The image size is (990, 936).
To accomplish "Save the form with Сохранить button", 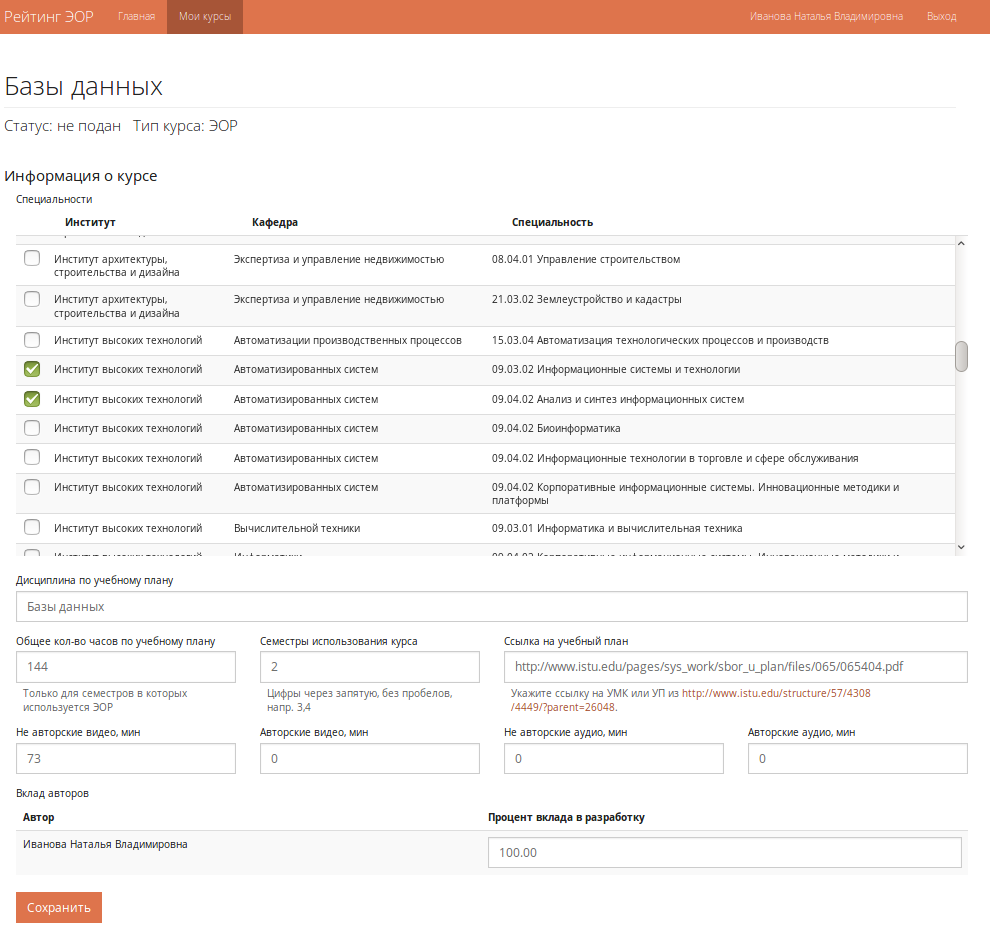I will [59, 908].
